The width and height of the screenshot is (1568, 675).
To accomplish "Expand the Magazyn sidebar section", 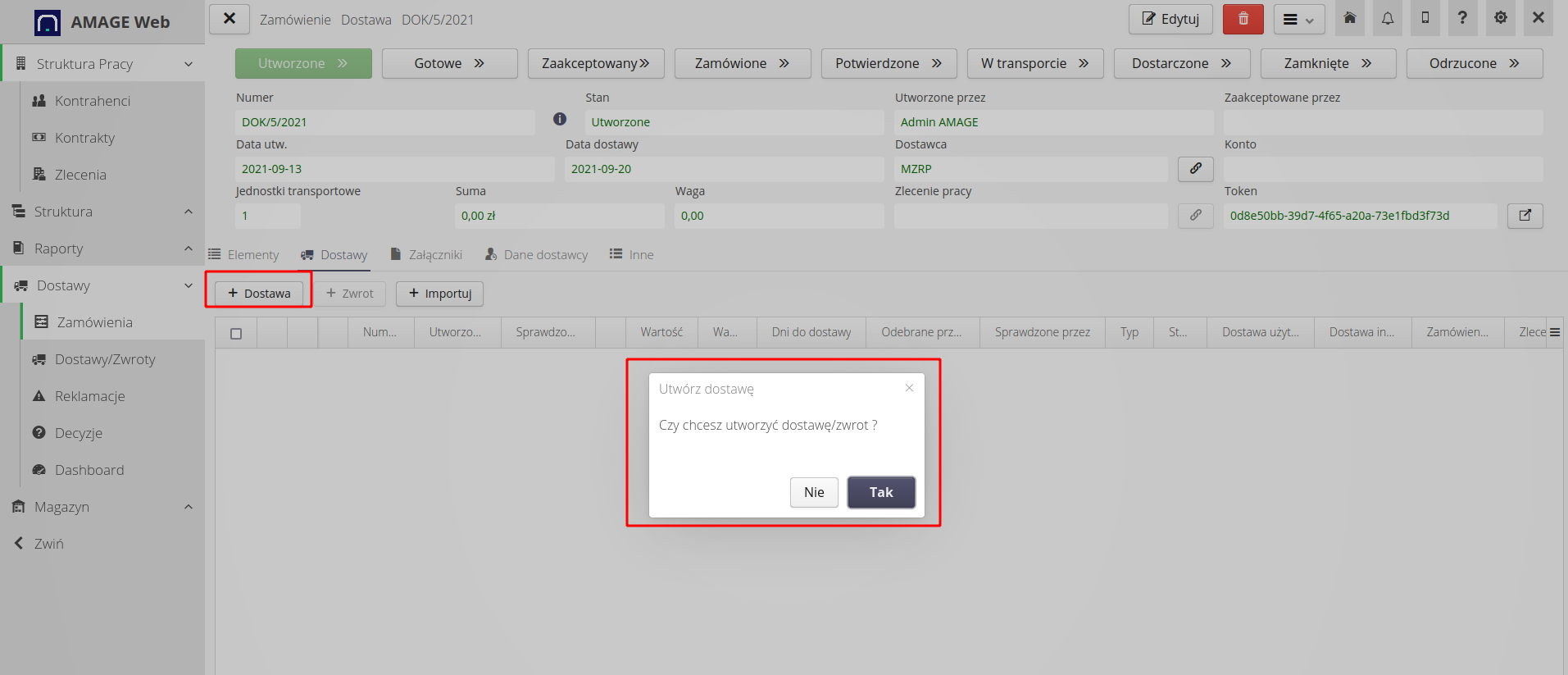I will (189, 507).
